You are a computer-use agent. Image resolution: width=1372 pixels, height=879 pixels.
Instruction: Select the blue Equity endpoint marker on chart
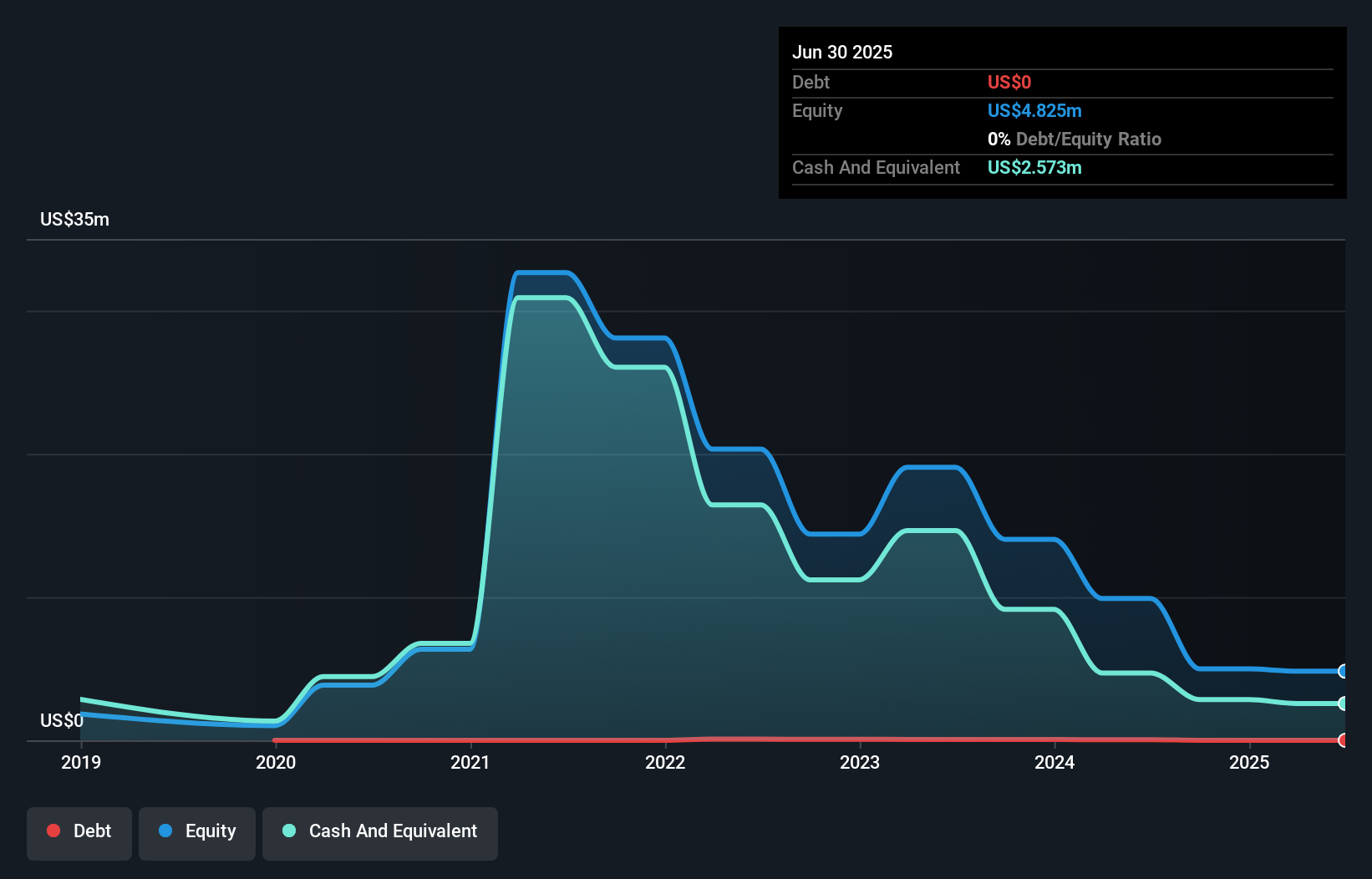[x=1342, y=672]
